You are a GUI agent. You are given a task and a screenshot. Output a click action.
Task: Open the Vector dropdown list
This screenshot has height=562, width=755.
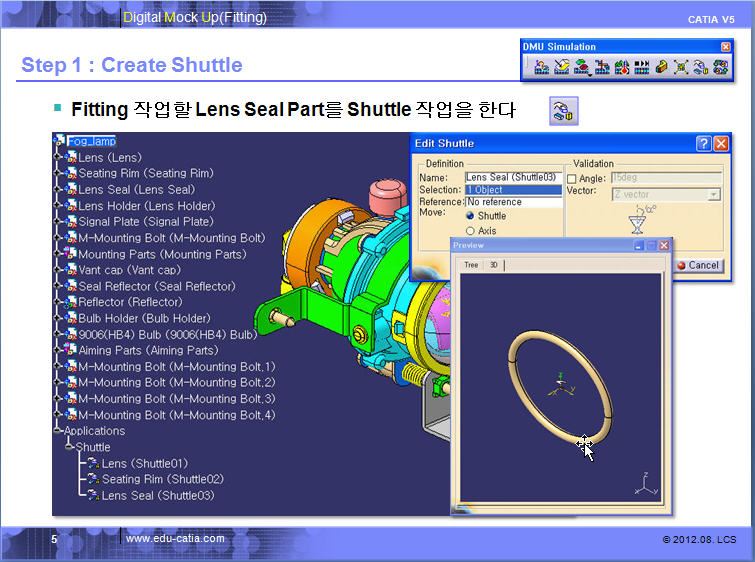click(x=714, y=194)
